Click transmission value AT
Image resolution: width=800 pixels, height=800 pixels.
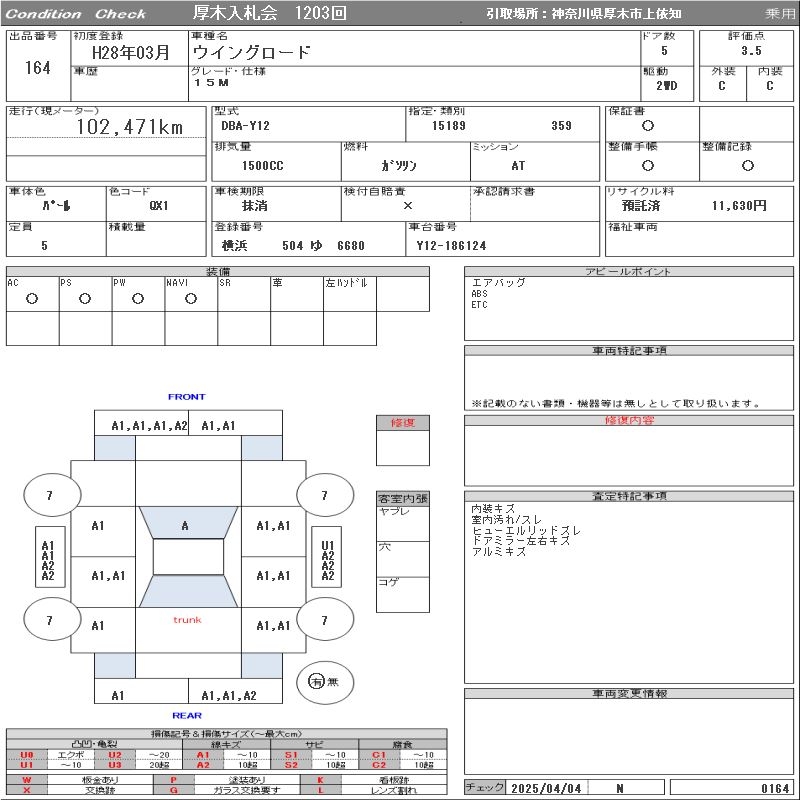[x=518, y=166]
